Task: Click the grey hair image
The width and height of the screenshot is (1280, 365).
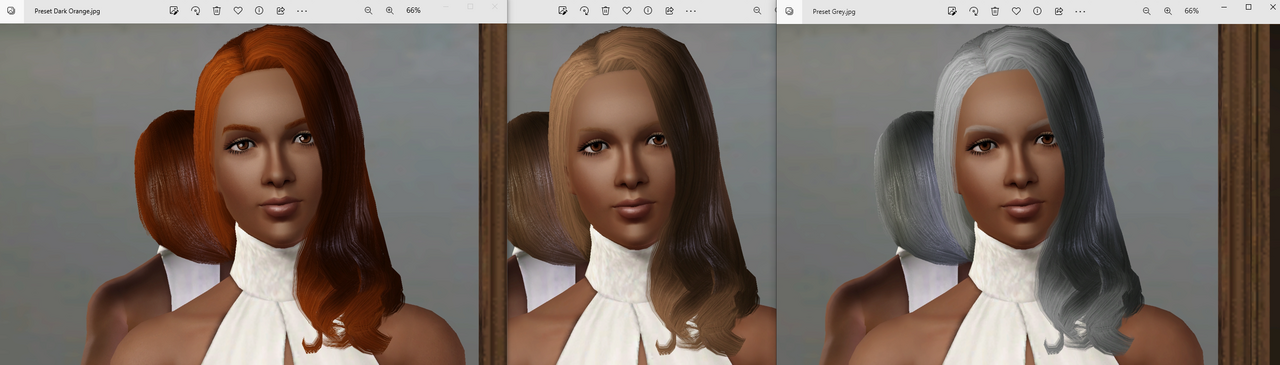Action: pos(1028,194)
